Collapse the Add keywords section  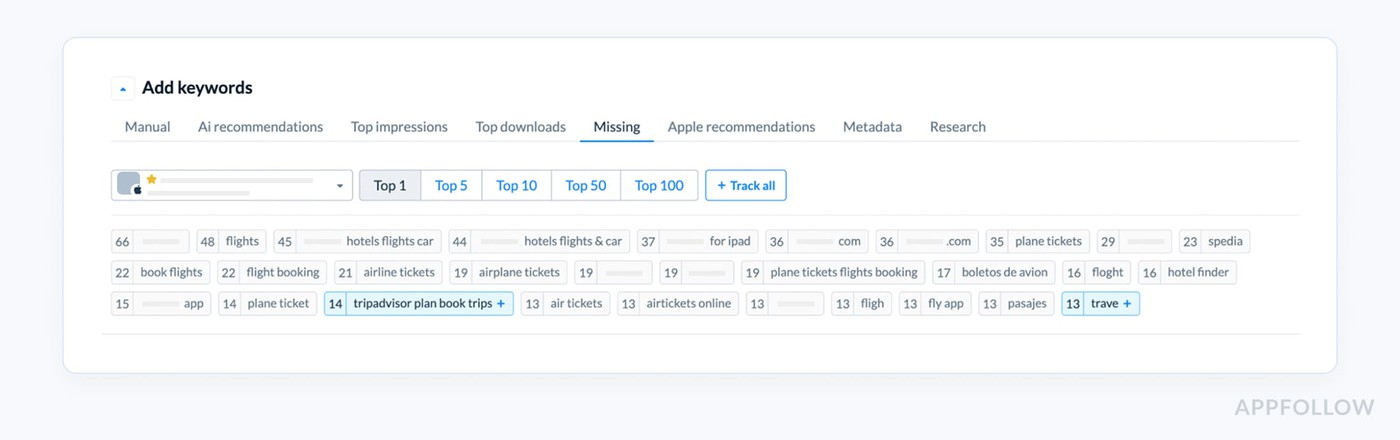click(x=122, y=88)
